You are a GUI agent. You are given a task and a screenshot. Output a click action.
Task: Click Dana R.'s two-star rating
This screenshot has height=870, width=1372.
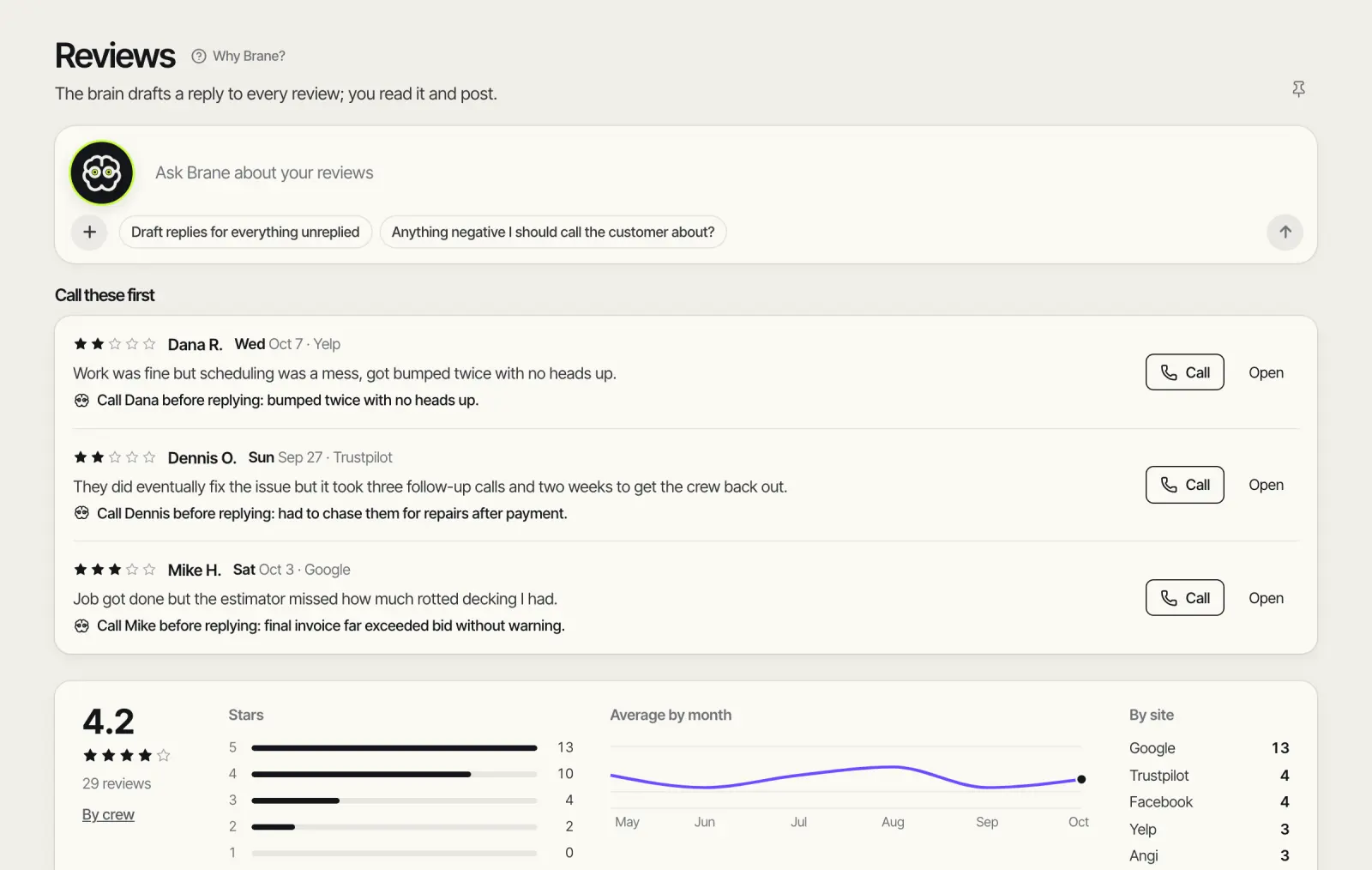(114, 344)
